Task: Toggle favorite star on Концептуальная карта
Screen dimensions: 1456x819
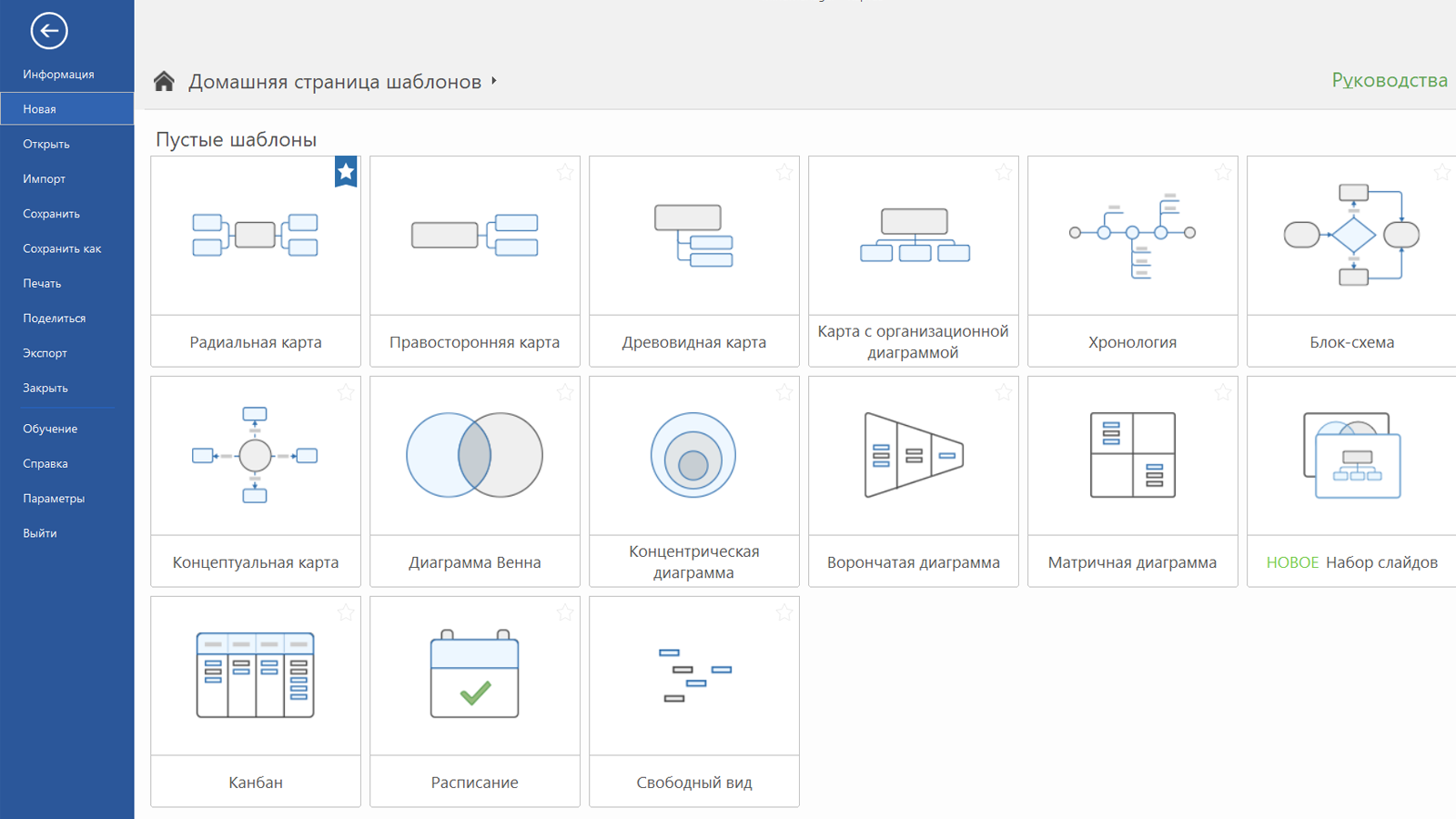Action: point(346,392)
